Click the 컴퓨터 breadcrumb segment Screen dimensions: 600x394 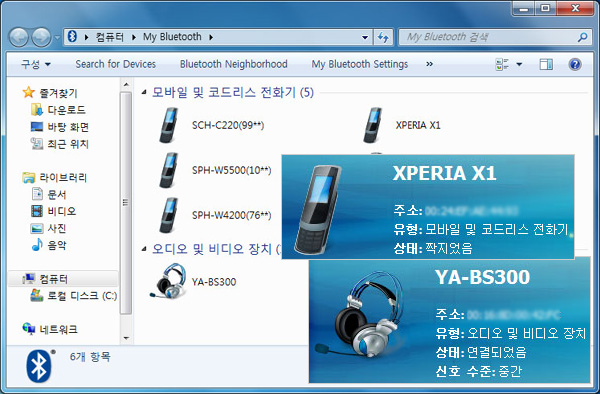tap(110, 37)
